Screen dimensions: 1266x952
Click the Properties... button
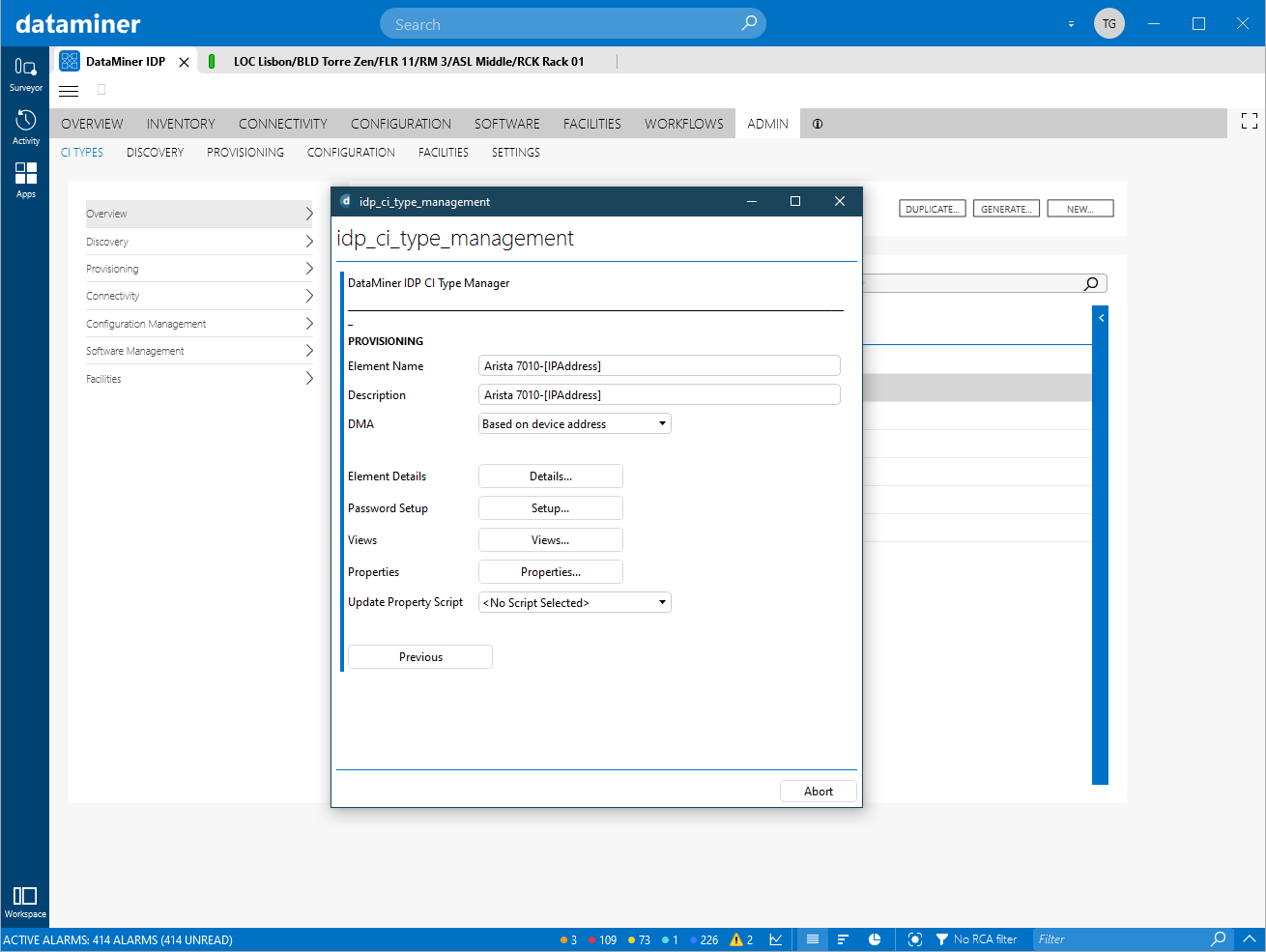point(551,571)
